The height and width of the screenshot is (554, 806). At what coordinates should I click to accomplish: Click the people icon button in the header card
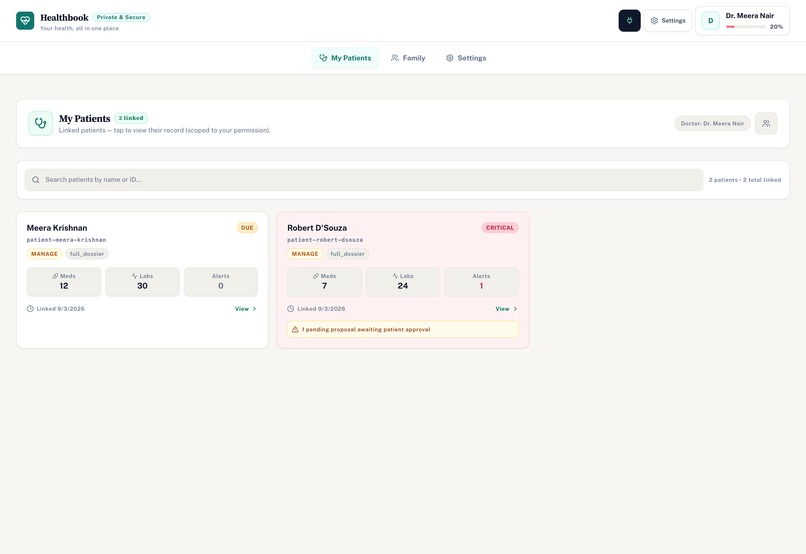coord(766,123)
